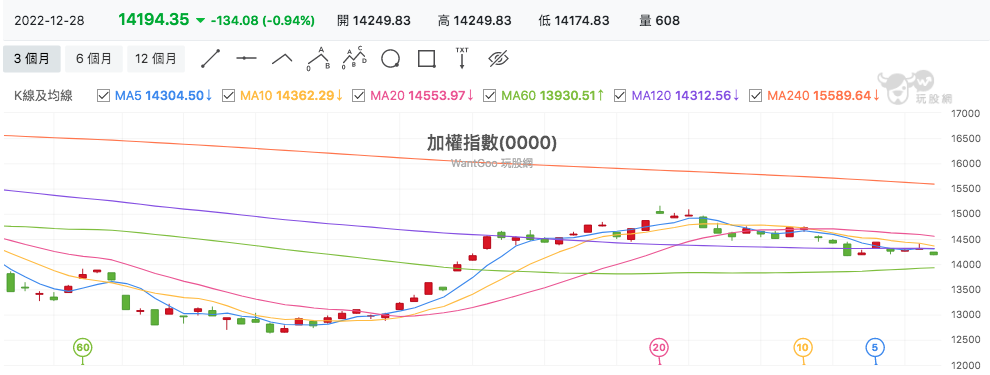Switch to the 6 個月 range
This screenshot has width=990, height=375.
(x=94, y=59)
